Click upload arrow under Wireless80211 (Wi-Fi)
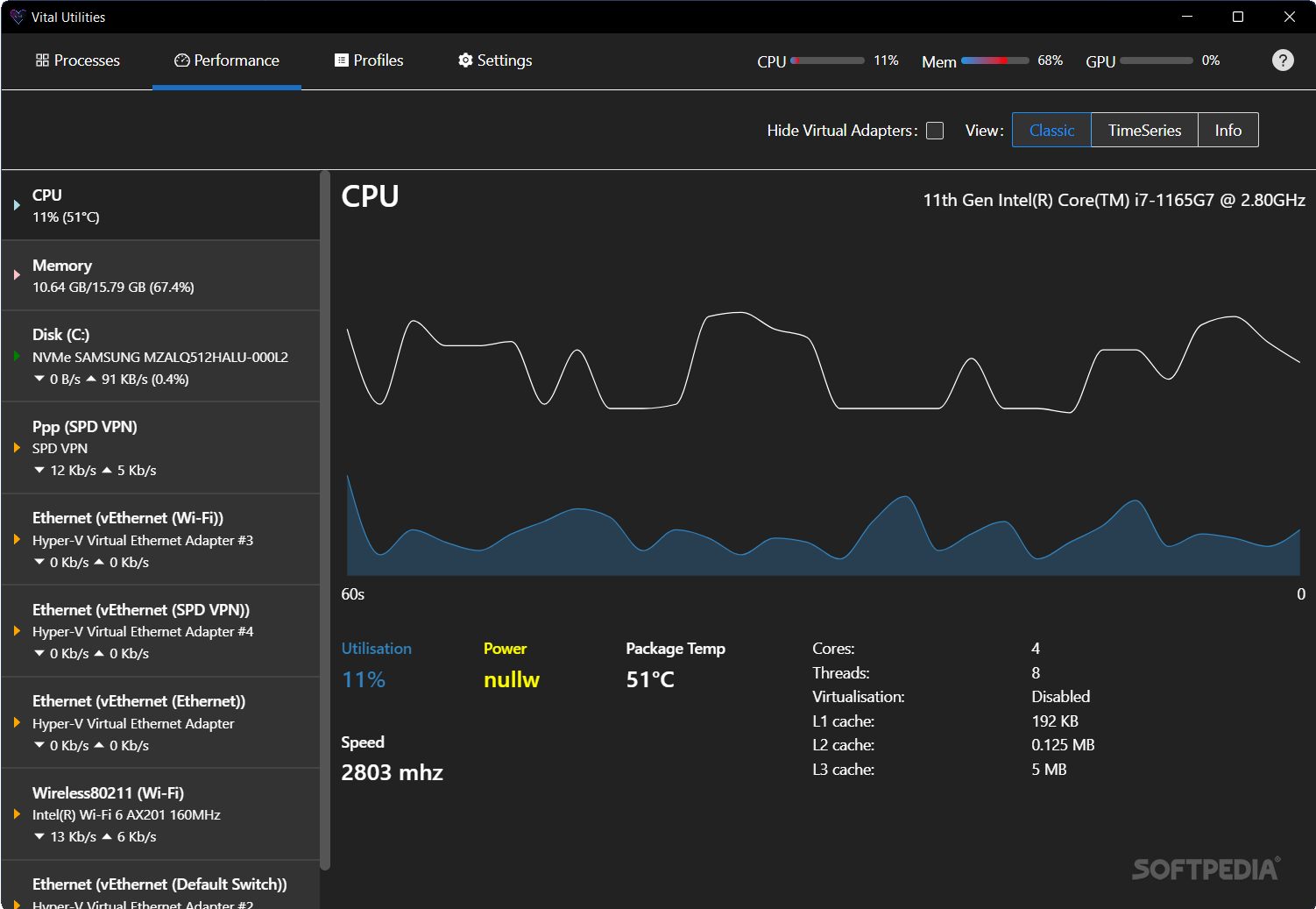 [x=107, y=836]
